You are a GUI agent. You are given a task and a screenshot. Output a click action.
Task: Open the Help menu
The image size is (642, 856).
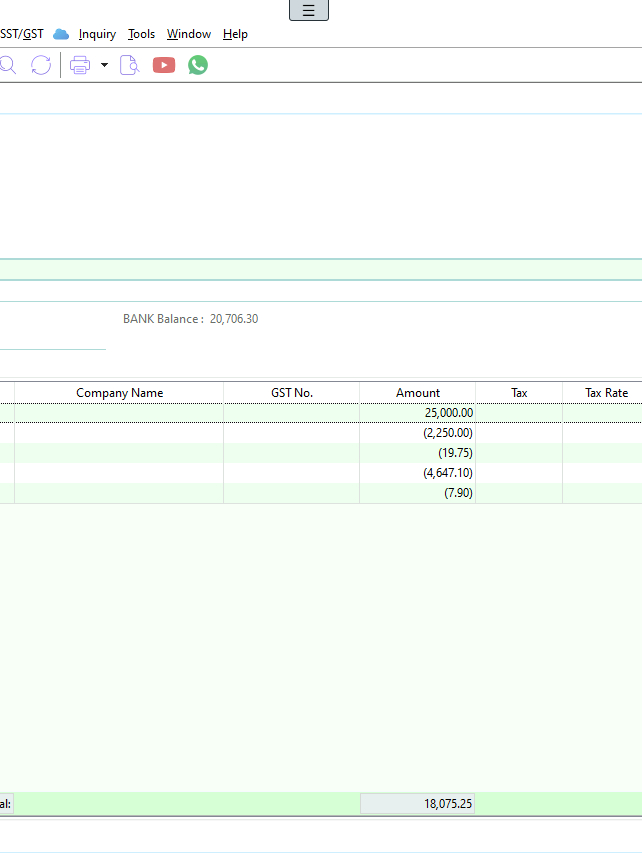click(x=235, y=34)
